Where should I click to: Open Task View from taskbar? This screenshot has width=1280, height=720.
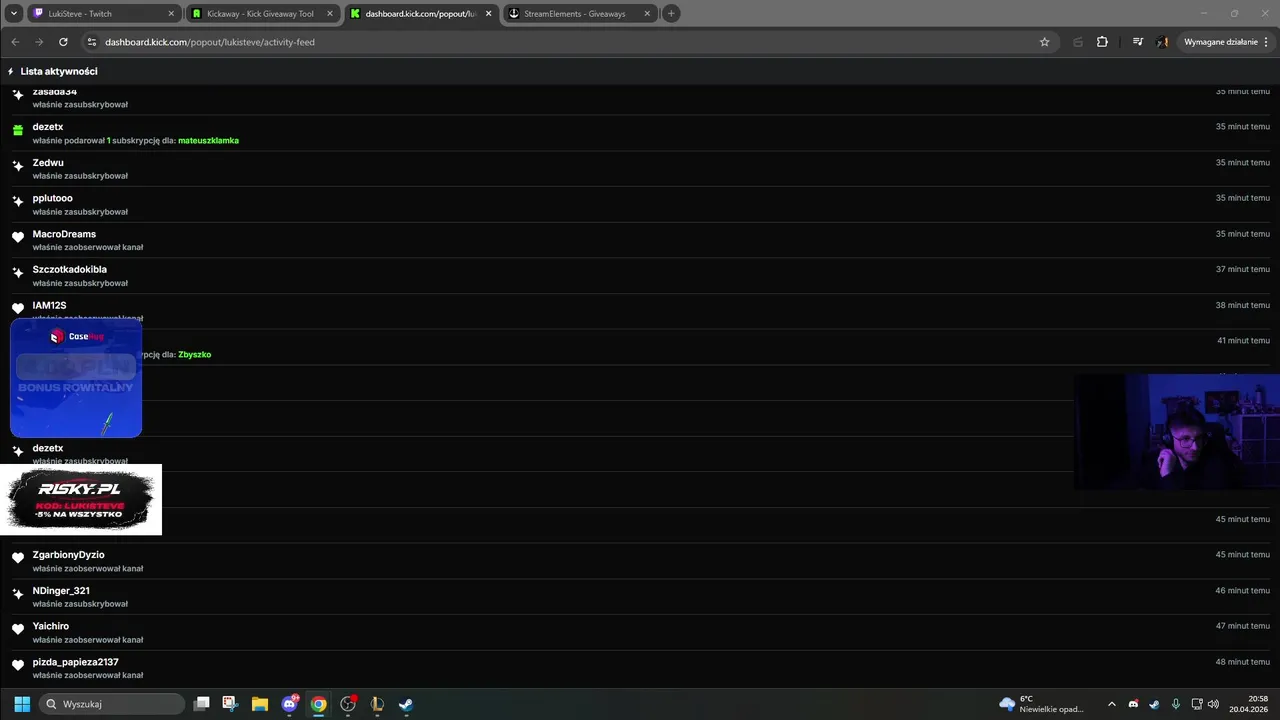click(201, 704)
